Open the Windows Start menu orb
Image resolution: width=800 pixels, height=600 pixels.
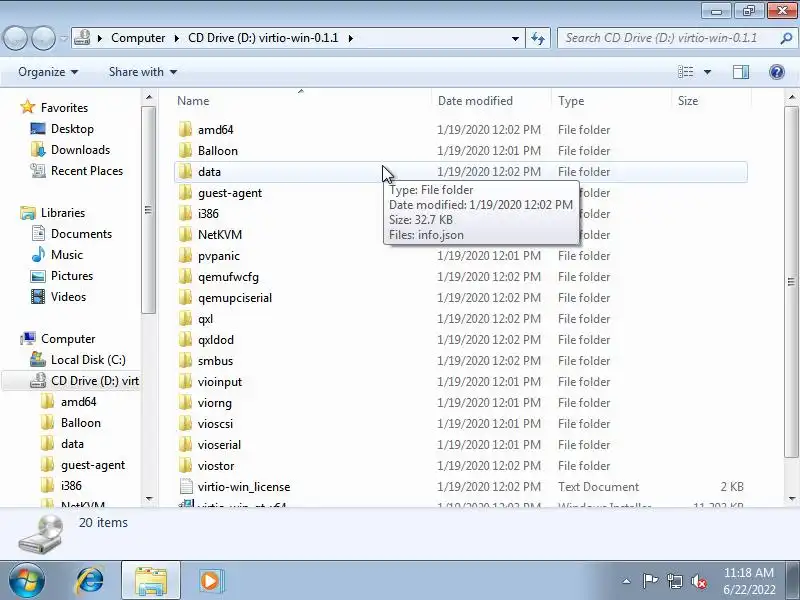[27, 581]
